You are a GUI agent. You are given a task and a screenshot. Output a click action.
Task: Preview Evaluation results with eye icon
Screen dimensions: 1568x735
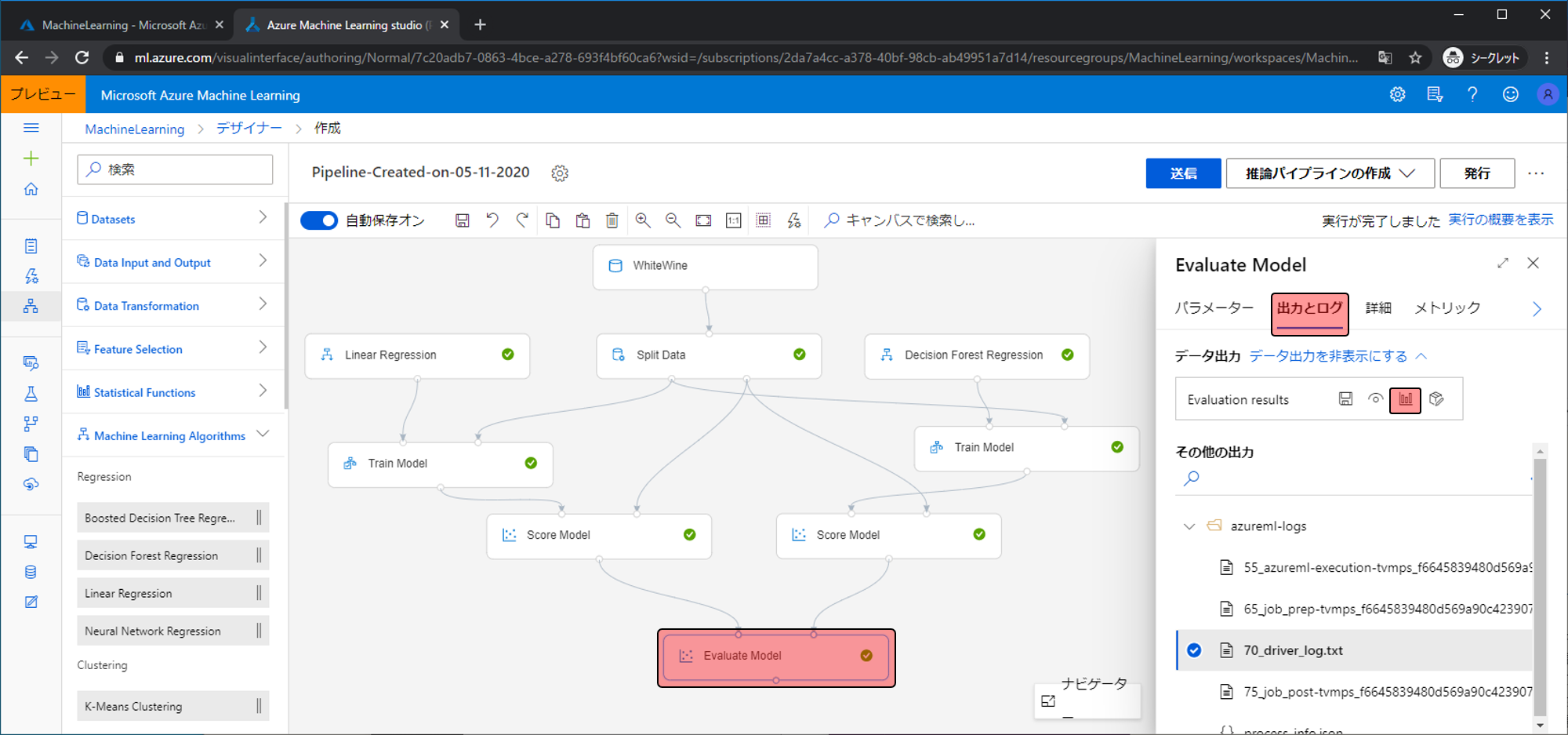click(1375, 399)
